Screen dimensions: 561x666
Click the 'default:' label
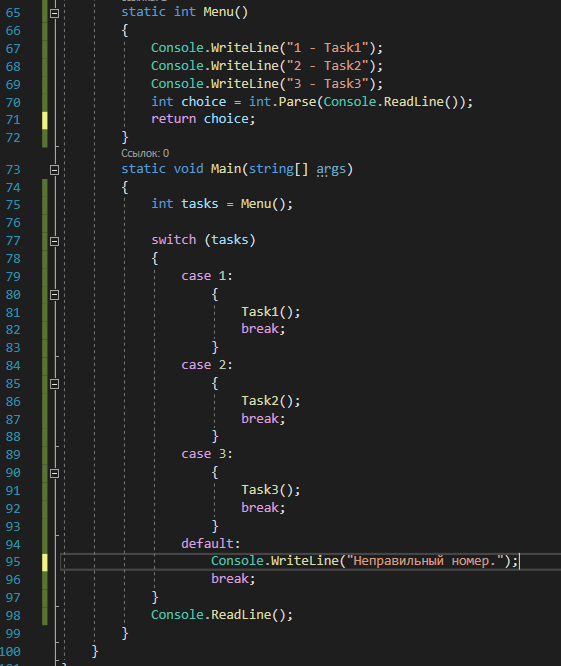[x=211, y=544]
